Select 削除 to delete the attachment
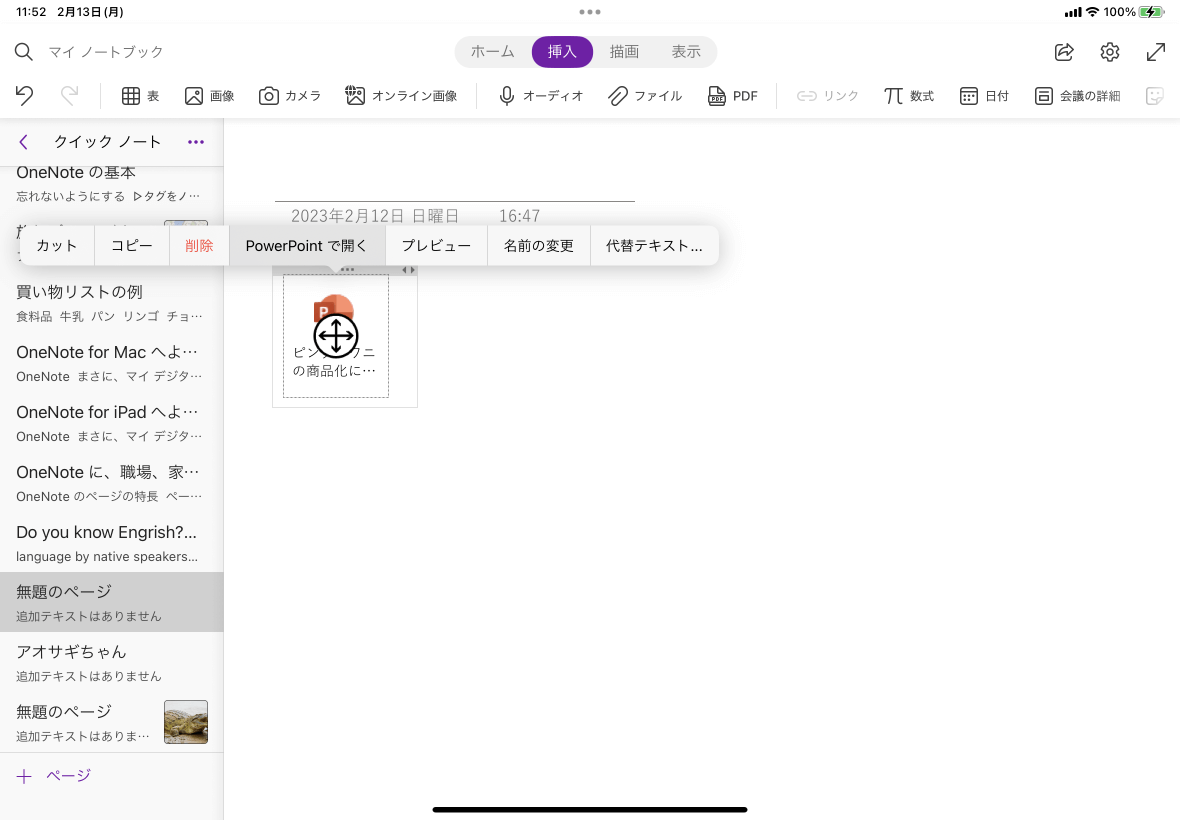Screen dimensions: 1180x820 199,245
